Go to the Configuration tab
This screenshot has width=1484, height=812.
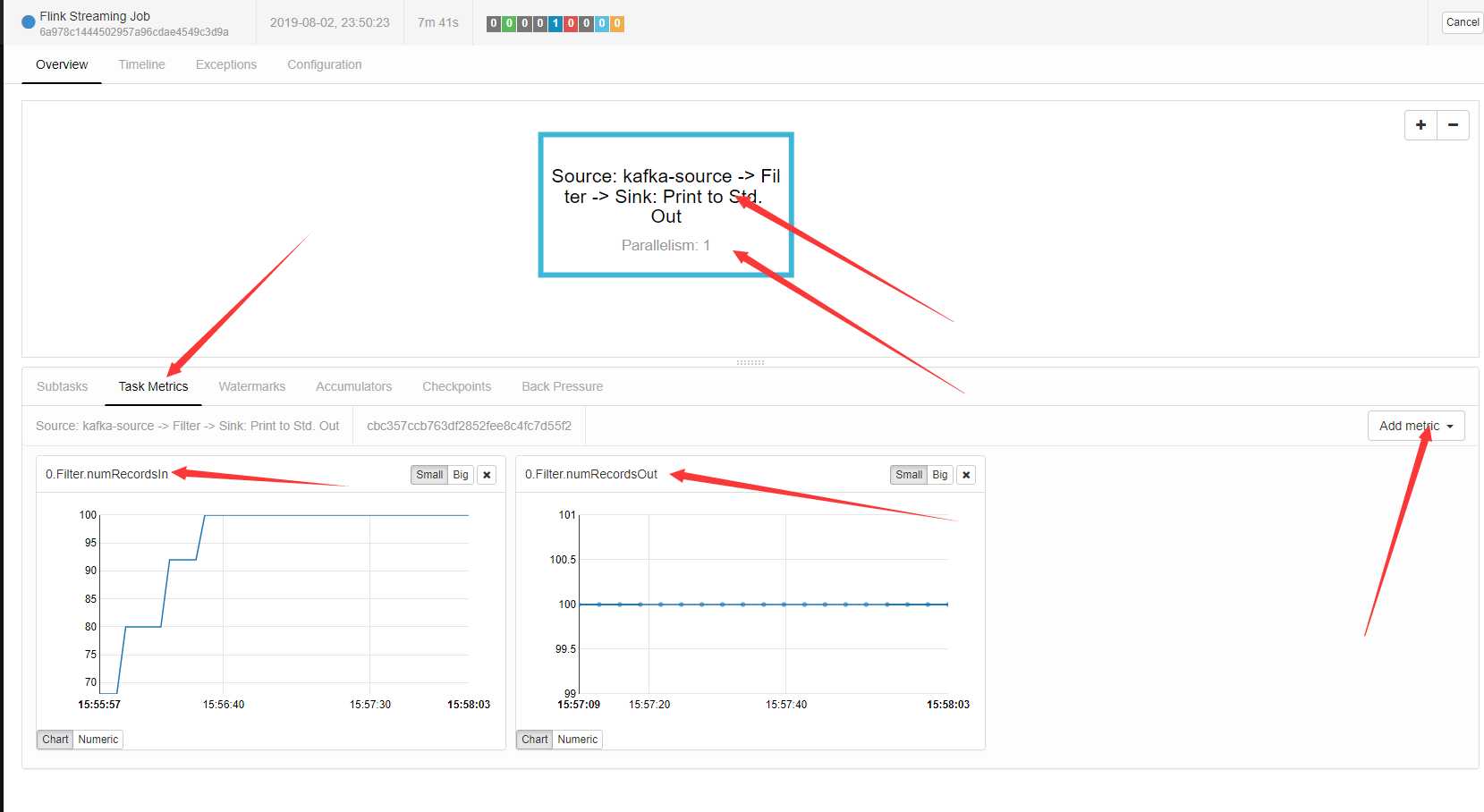tap(325, 64)
